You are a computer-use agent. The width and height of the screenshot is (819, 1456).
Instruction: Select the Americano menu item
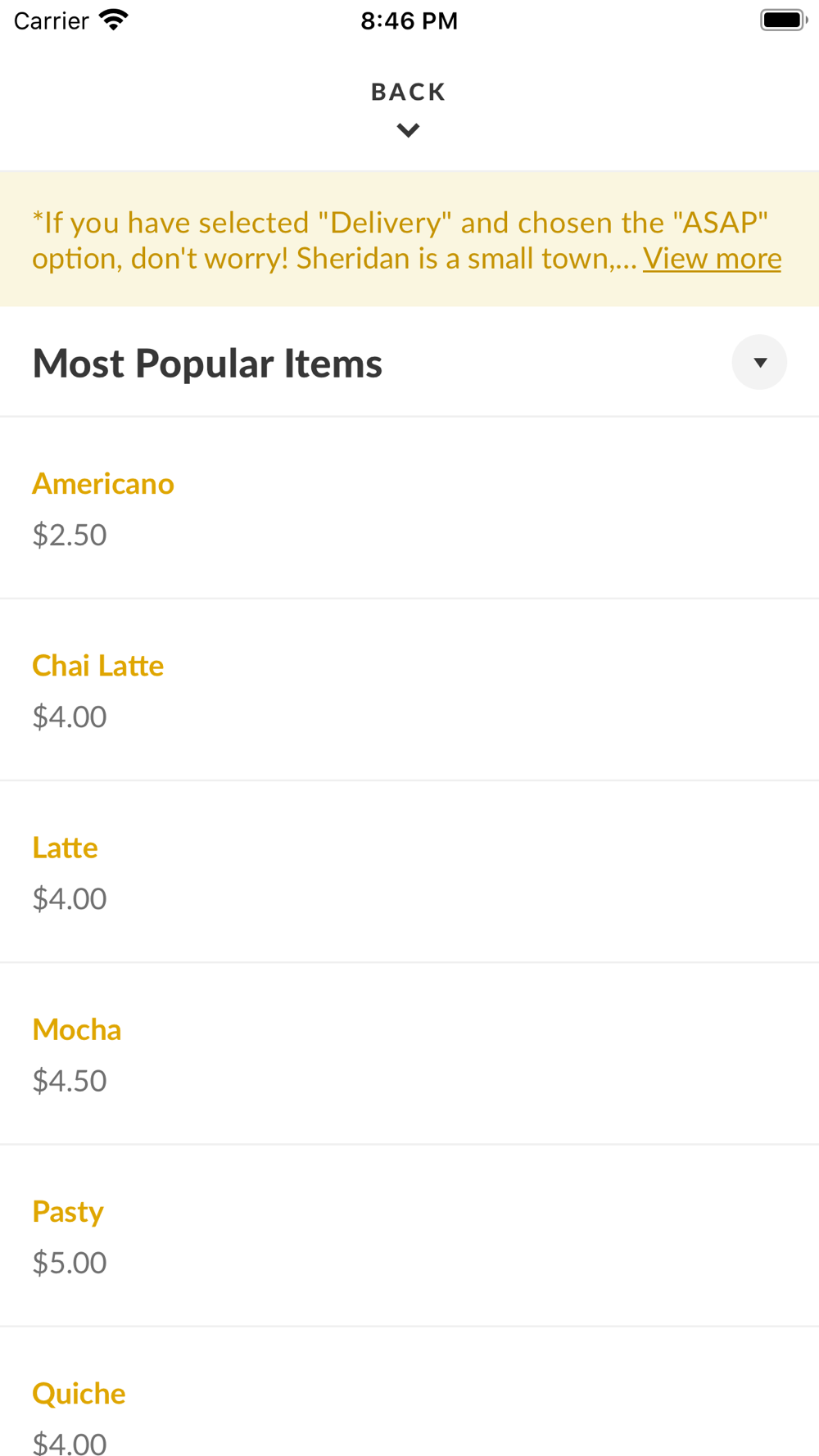[103, 484]
